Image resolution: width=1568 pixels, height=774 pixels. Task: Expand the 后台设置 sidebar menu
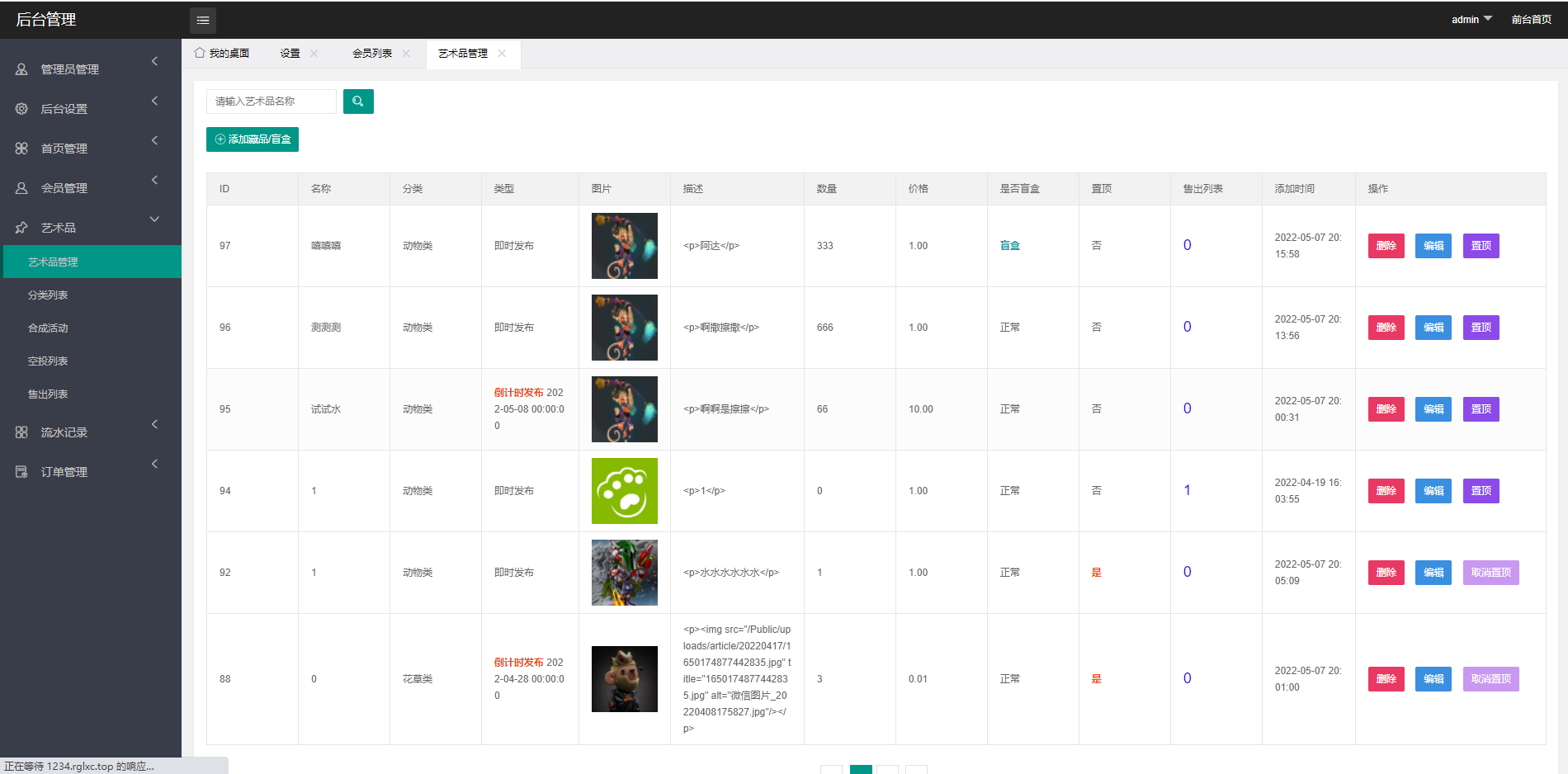(x=90, y=109)
